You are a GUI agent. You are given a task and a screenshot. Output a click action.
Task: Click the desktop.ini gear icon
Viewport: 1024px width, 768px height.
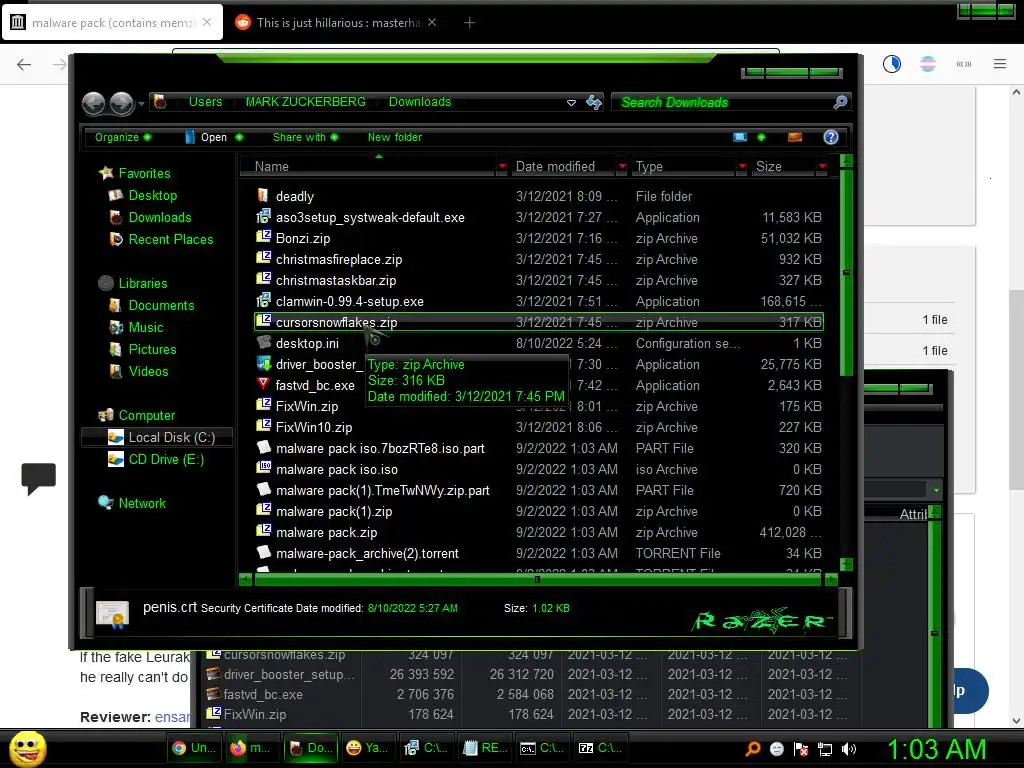263,343
